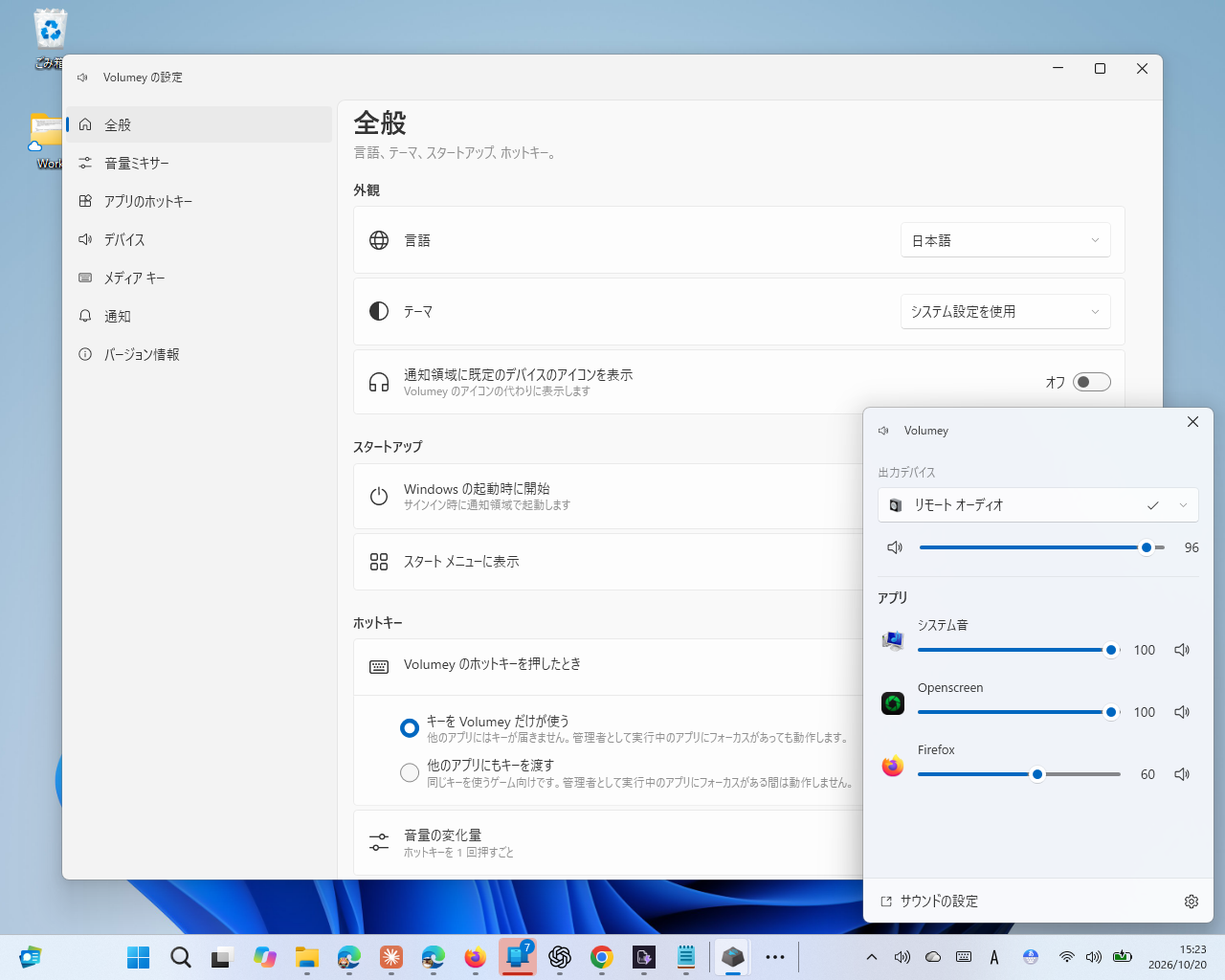Click the IME A indicator in tray
This screenshot has height=980, width=1225.
pyautogui.click(x=994, y=957)
